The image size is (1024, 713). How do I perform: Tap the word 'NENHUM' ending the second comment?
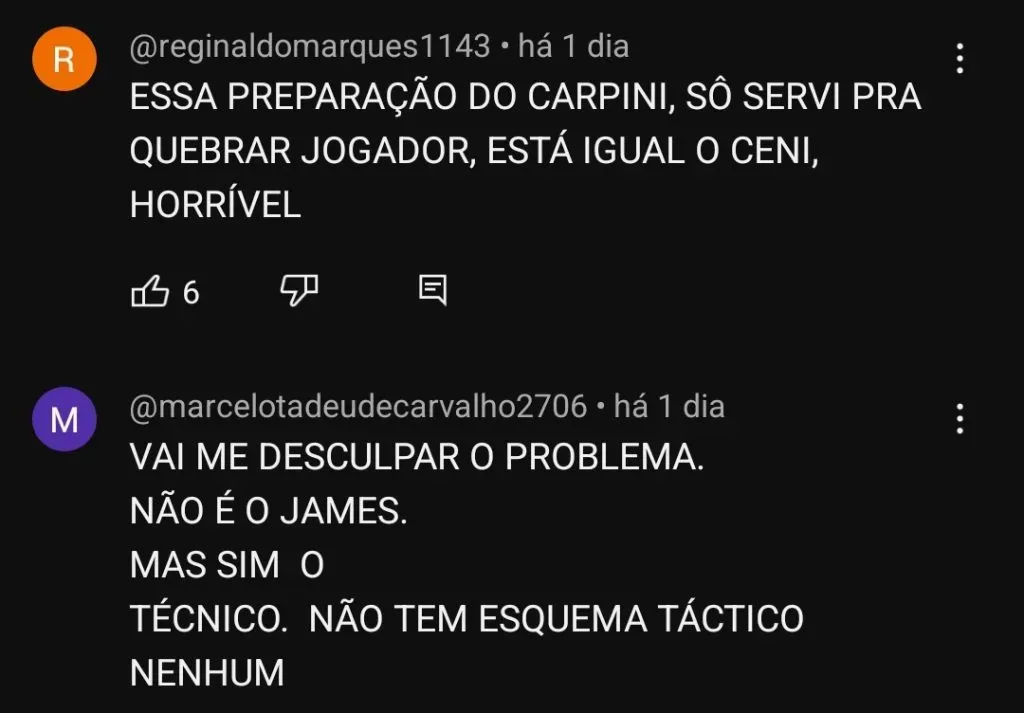pos(207,673)
